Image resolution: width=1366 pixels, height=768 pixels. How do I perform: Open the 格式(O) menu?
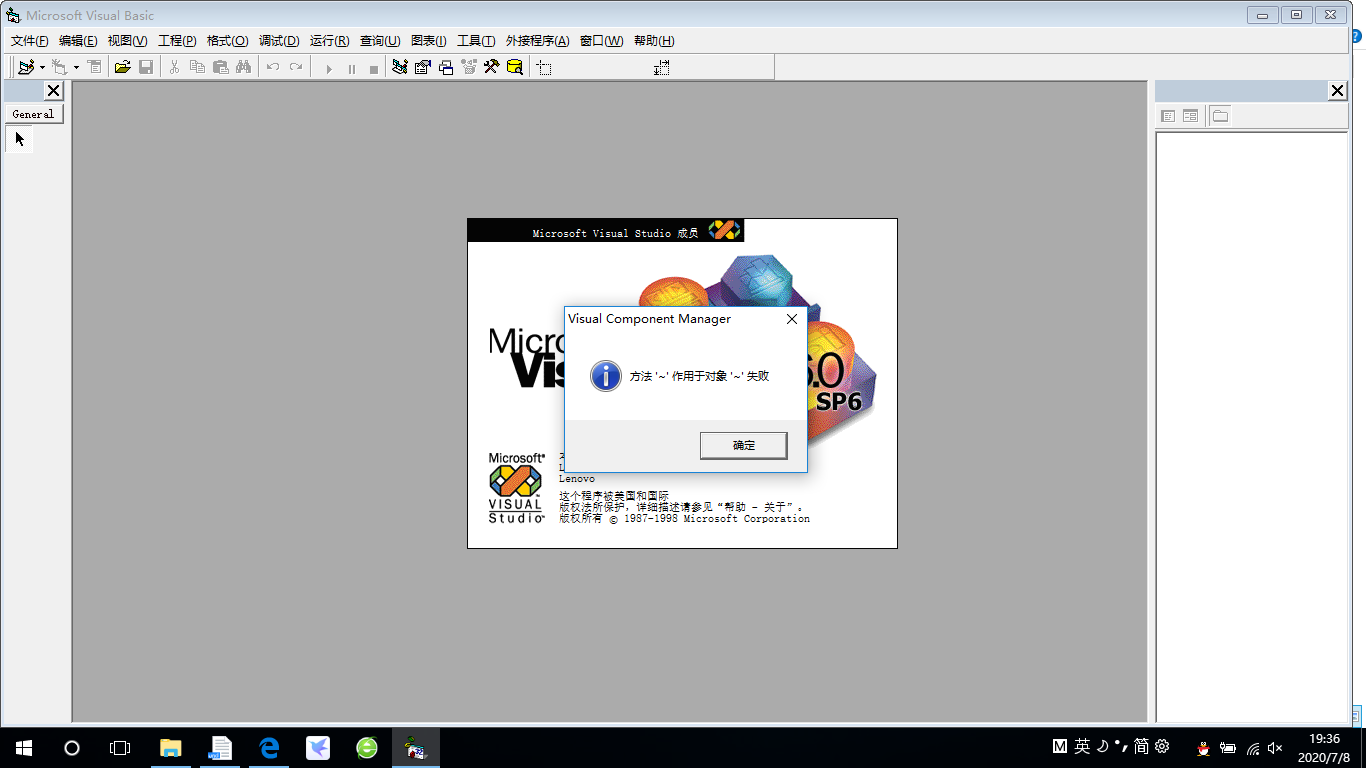point(227,41)
